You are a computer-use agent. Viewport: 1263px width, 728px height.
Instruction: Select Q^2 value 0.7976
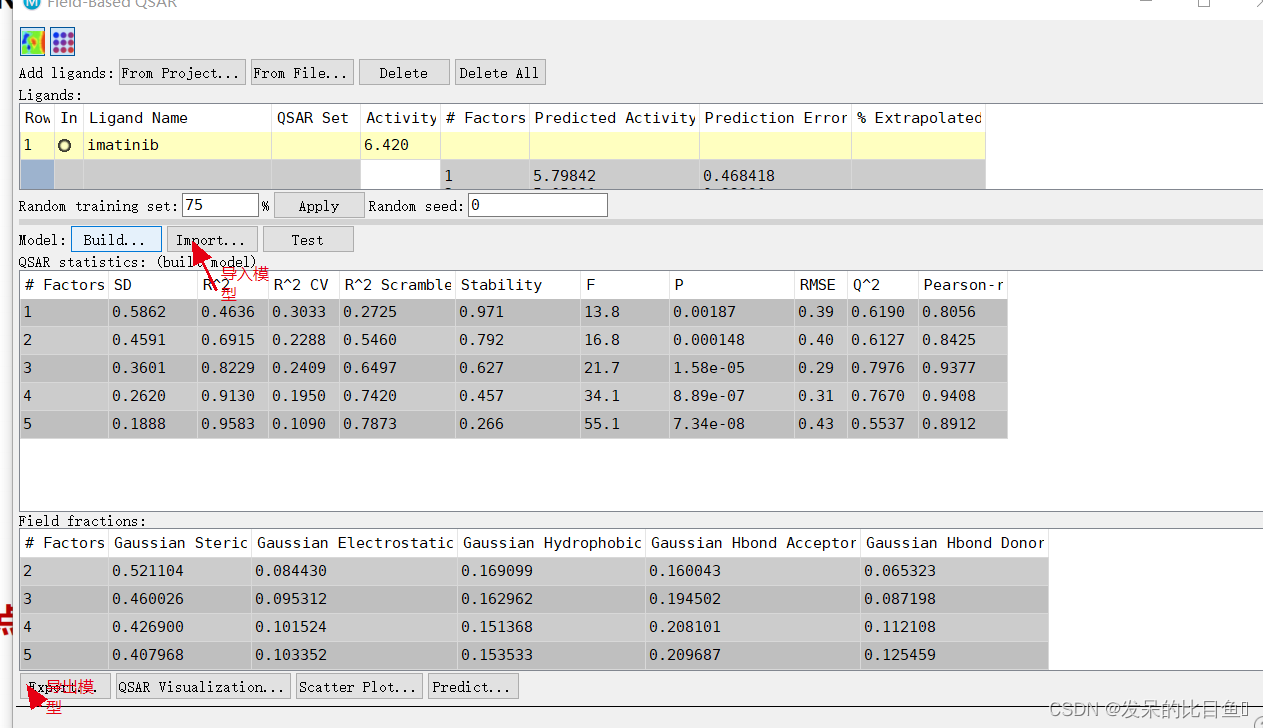point(882,368)
